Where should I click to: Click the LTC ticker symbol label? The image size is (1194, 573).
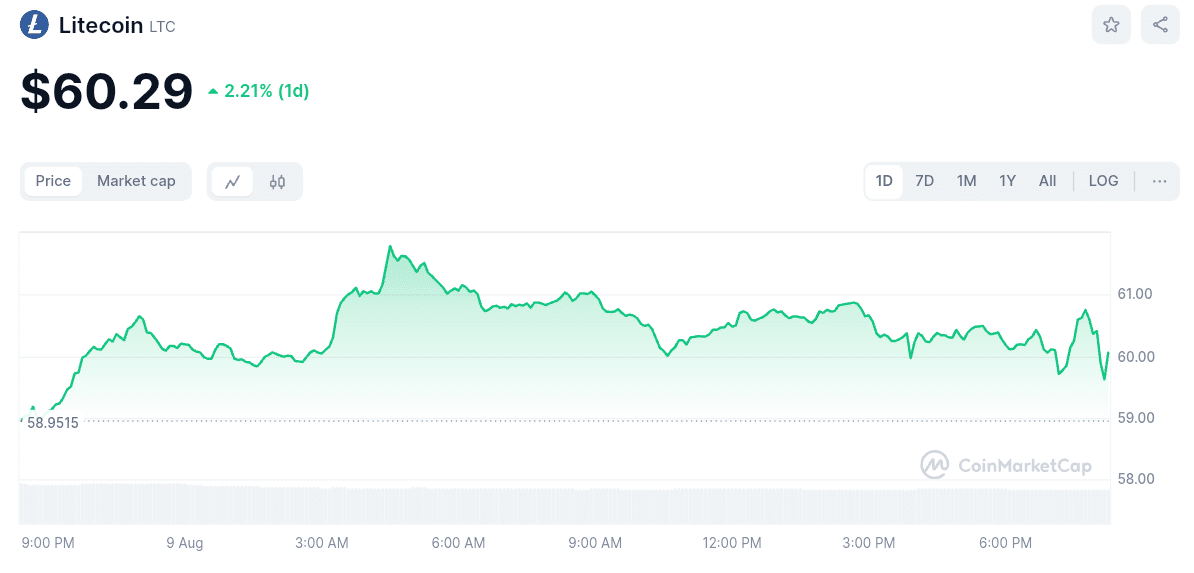coord(162,27)
